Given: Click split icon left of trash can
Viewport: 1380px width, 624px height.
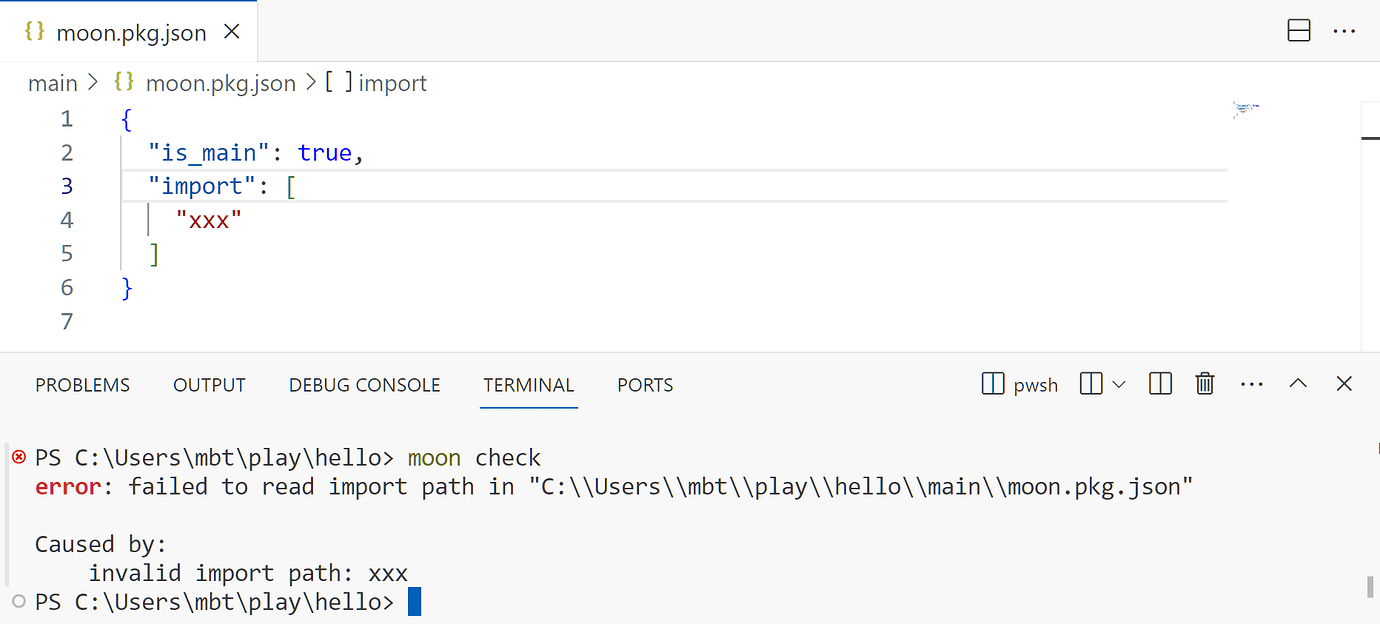Looking at the screenshot, I should pos(1160,384).
